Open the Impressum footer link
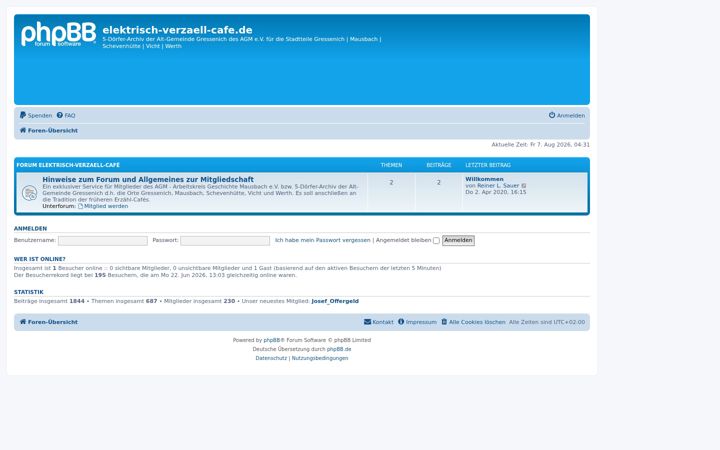 (x=421, y=322)
